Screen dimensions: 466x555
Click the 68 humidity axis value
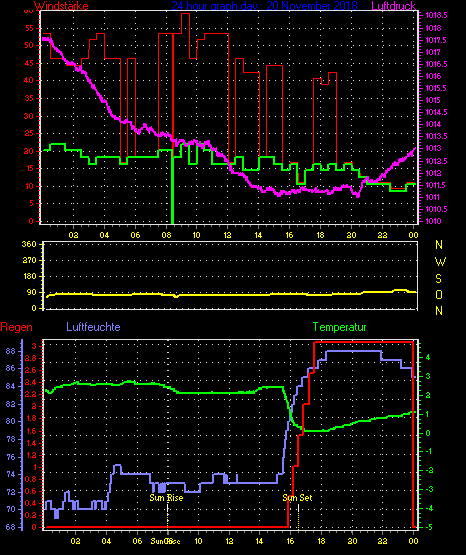click(x=11, y=527)
